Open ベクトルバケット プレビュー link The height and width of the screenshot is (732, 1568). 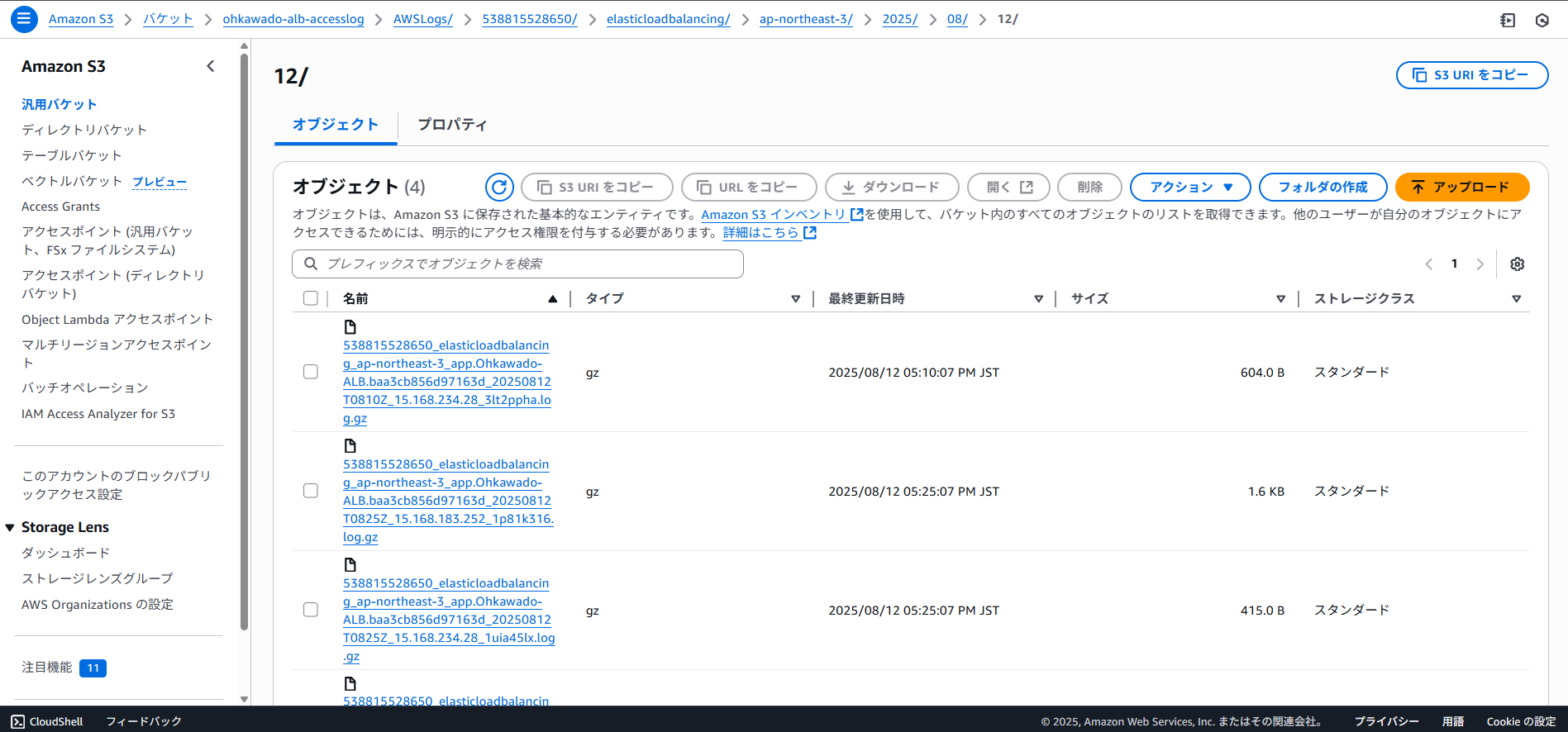[x=160, y=181]
